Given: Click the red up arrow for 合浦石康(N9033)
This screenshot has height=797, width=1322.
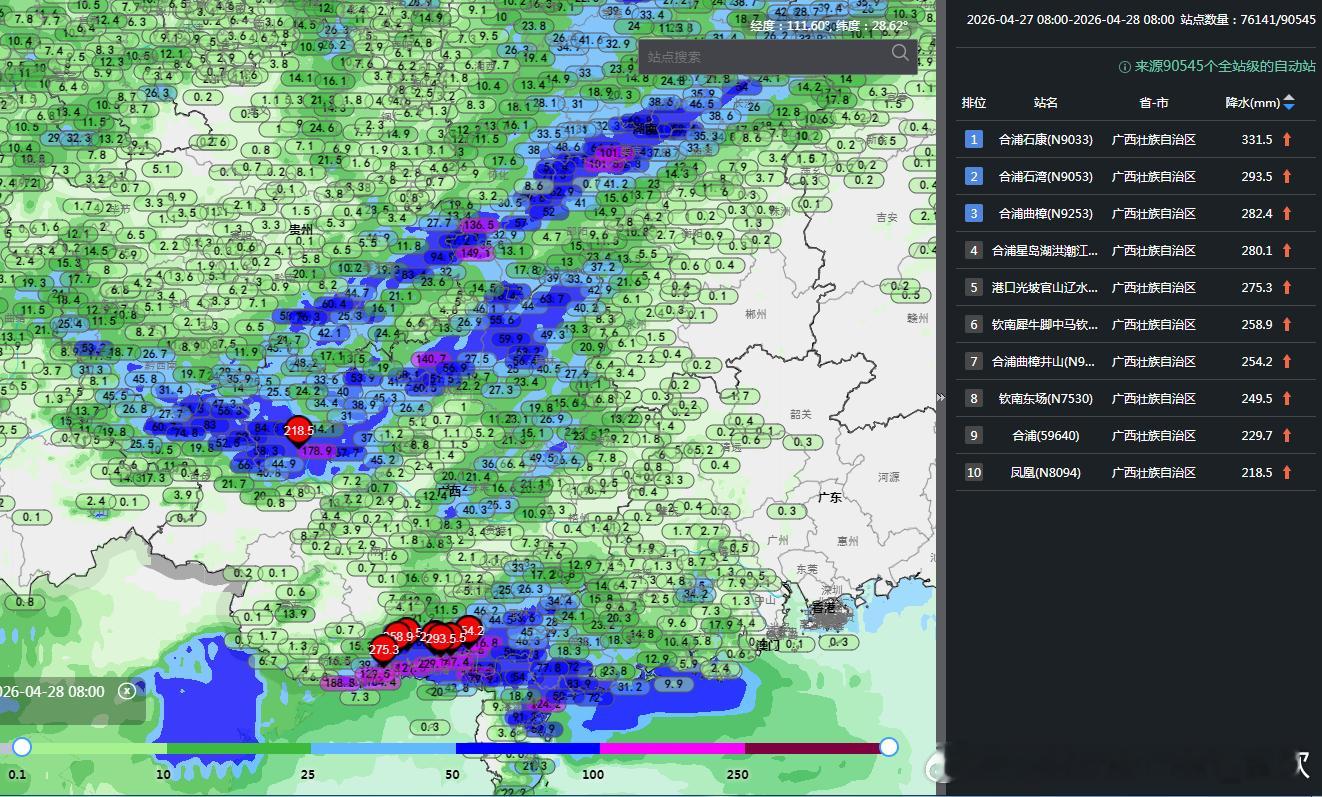Looking at the screenshot, I should pyautogui.click(x=1287, y=140).
